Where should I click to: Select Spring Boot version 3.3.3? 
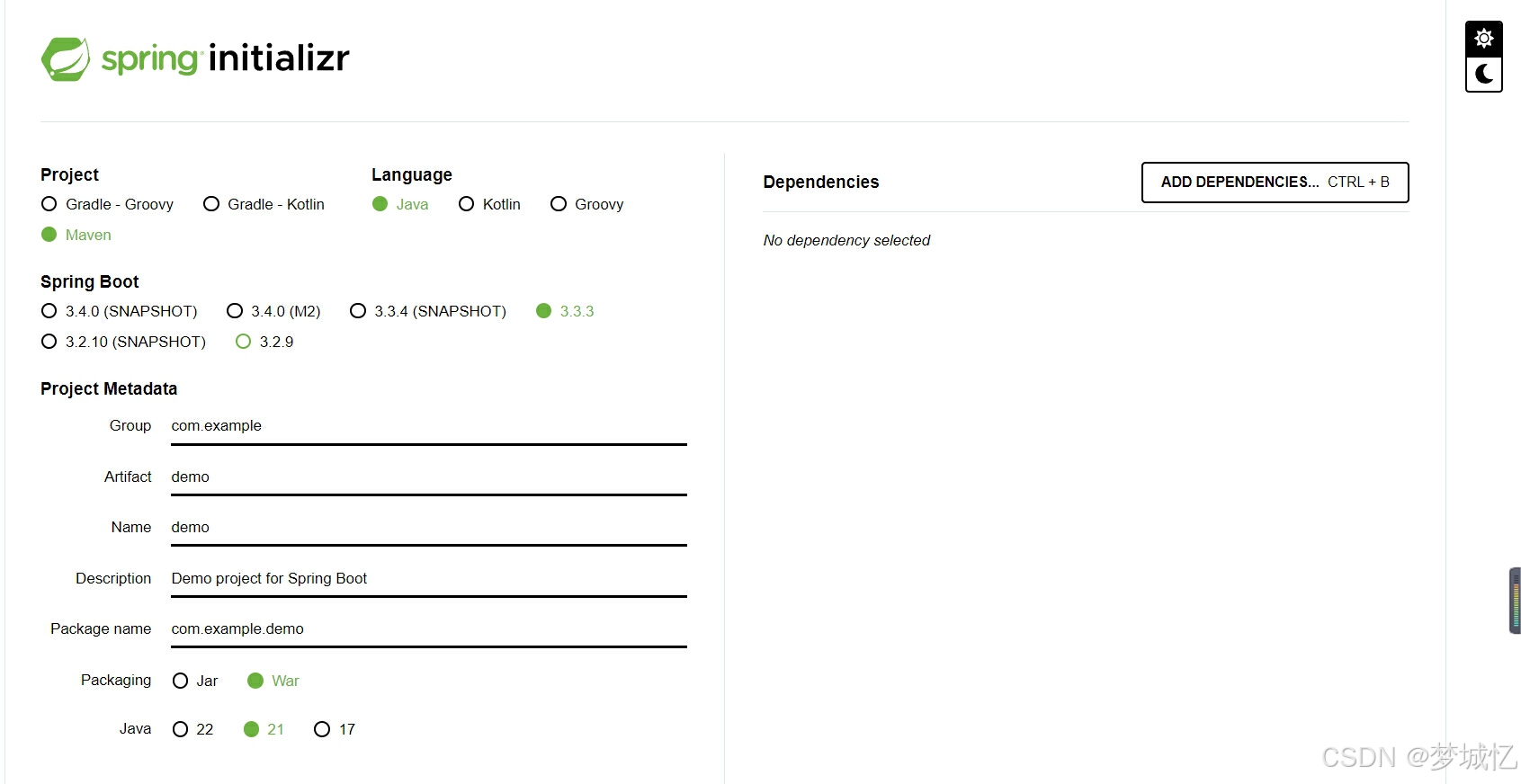[x=565, y=311]
